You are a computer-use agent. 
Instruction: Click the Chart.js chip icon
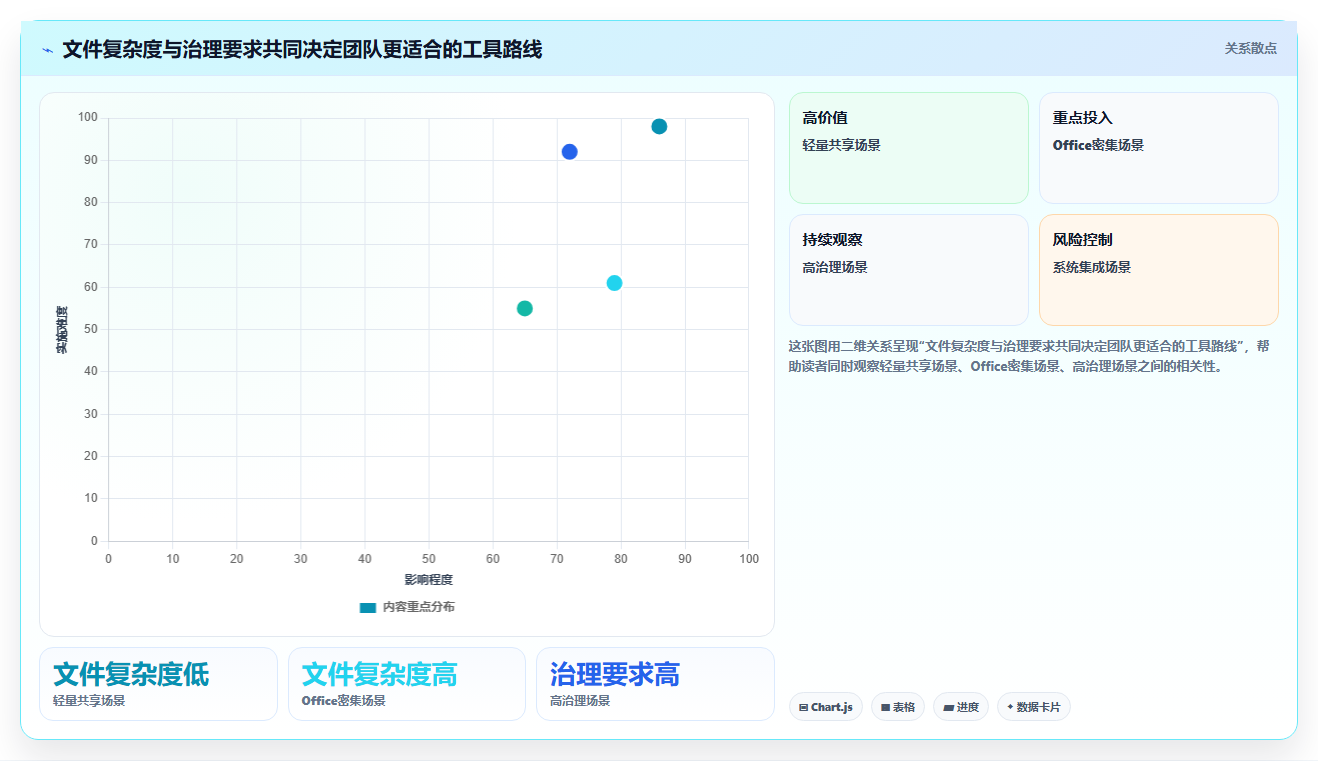804,708
